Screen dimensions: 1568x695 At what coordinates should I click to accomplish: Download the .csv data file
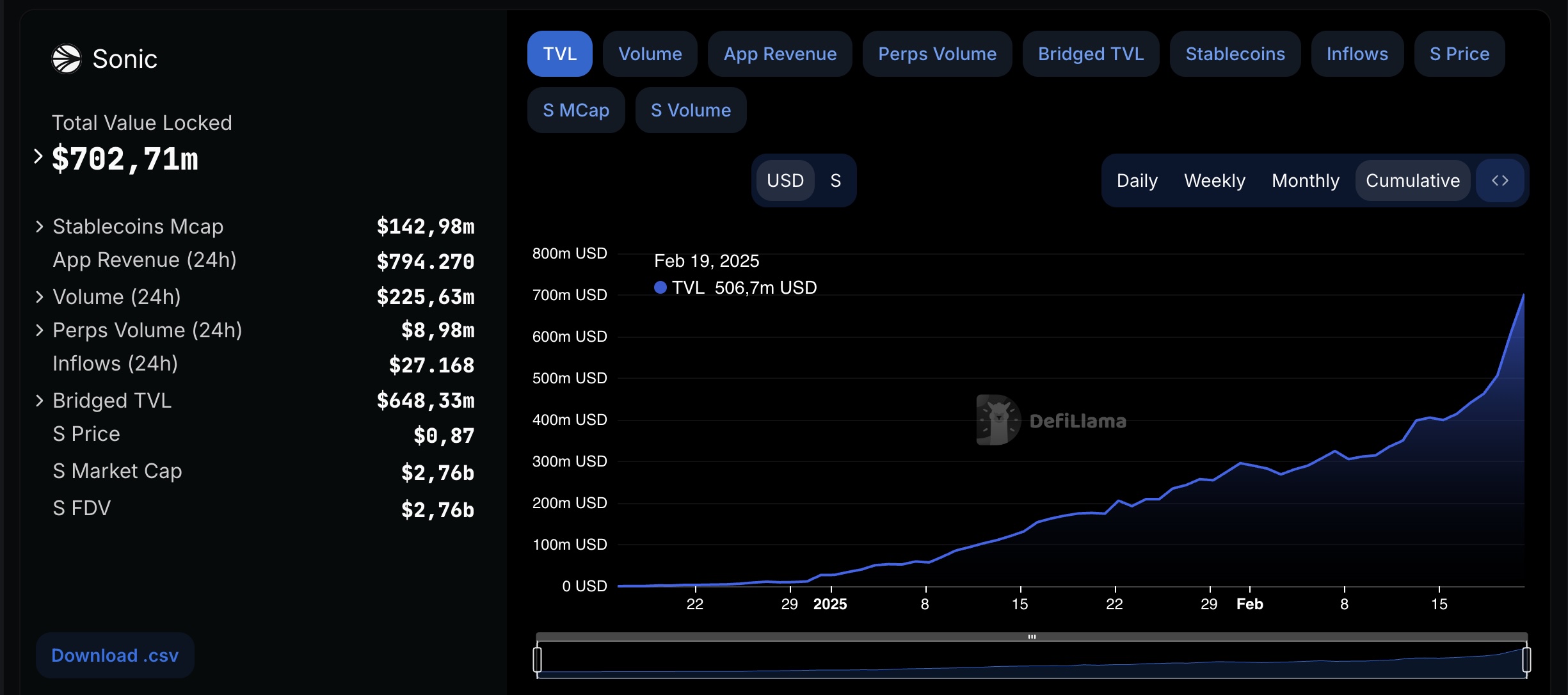pos(115,655)
